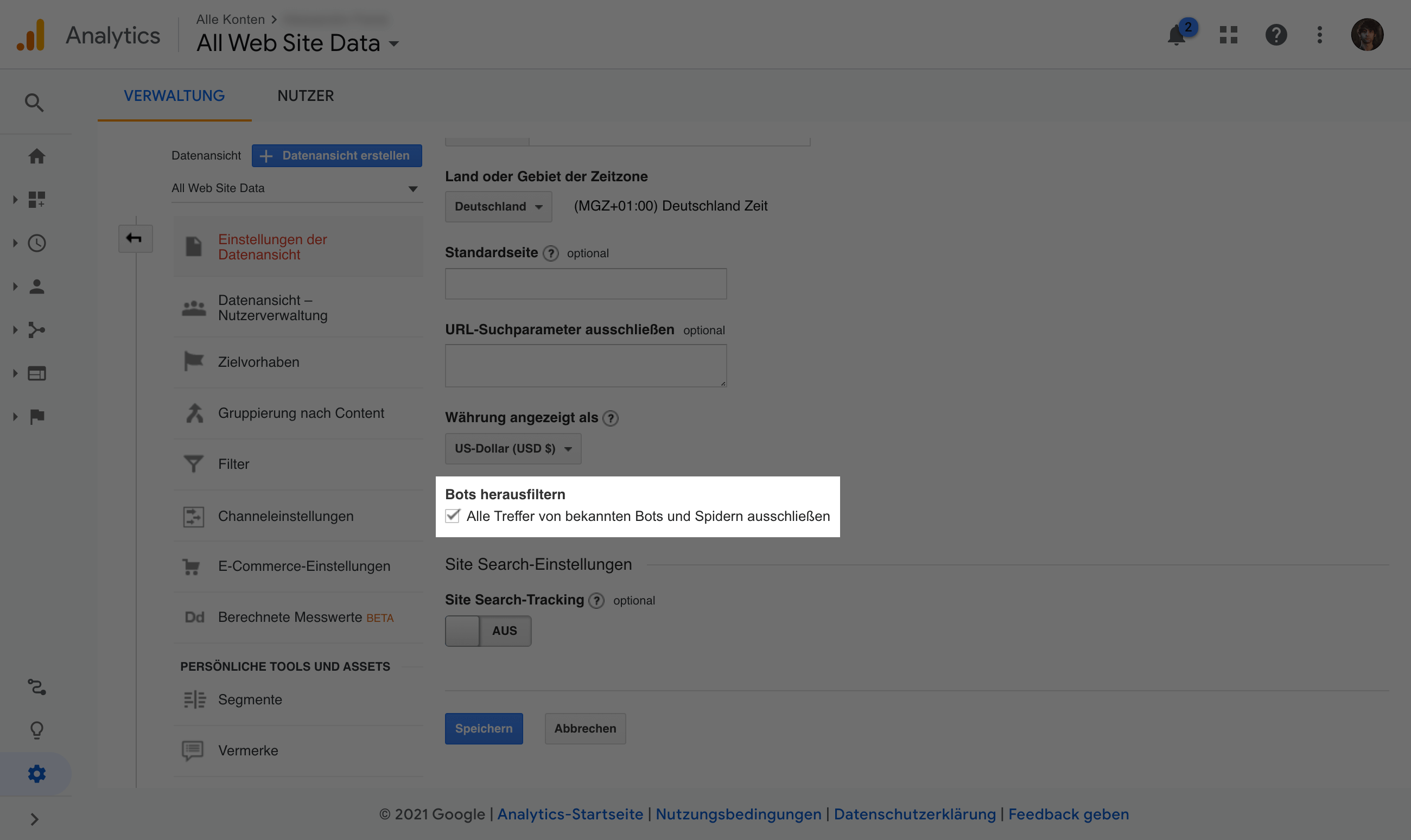1411x840 pixels.
Task: Open the Datenschutzerklärung footer link
Action: click(x=914, y=814)
